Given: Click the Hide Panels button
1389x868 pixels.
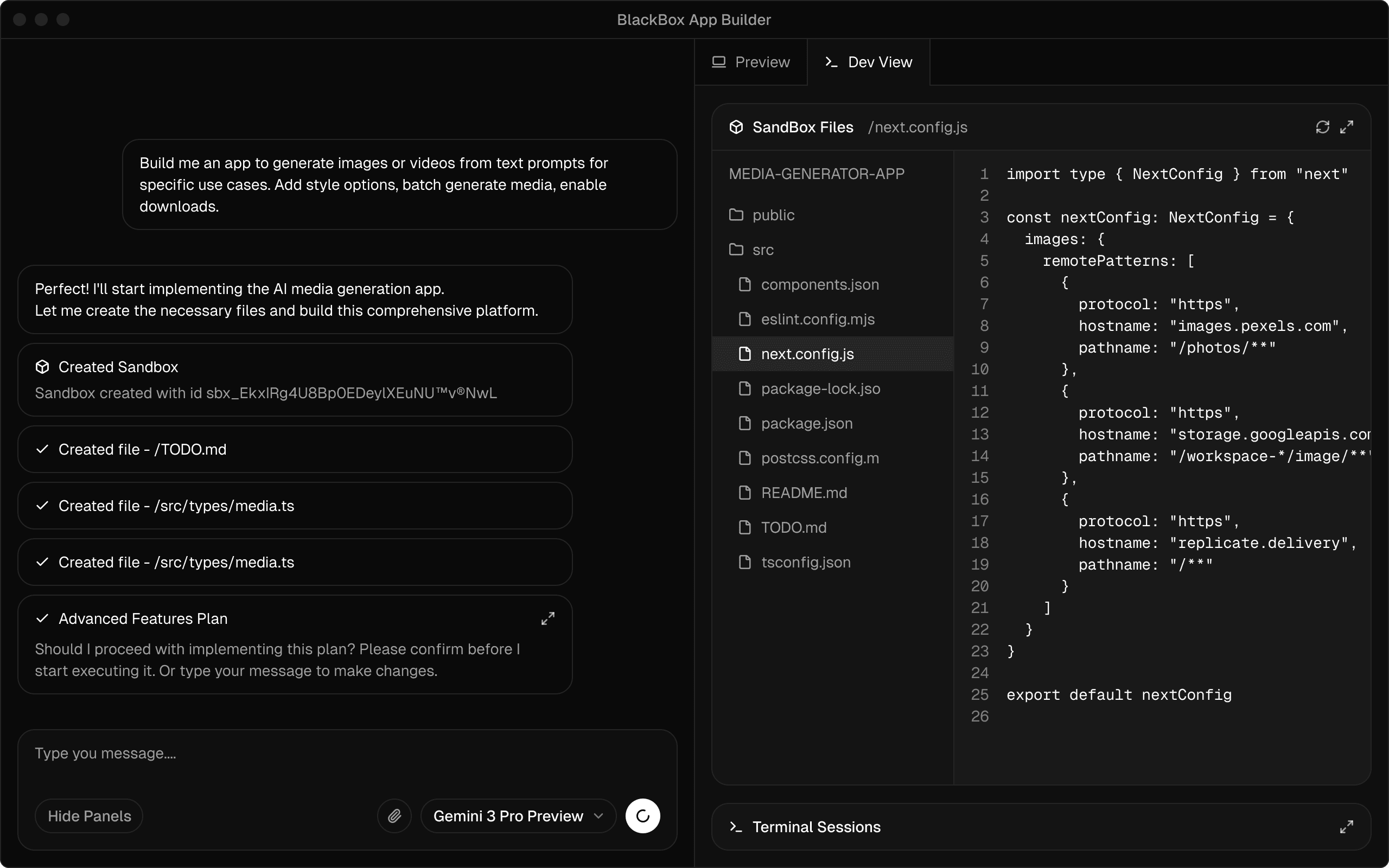Looking at the screenshot, I should coord(89,816).
